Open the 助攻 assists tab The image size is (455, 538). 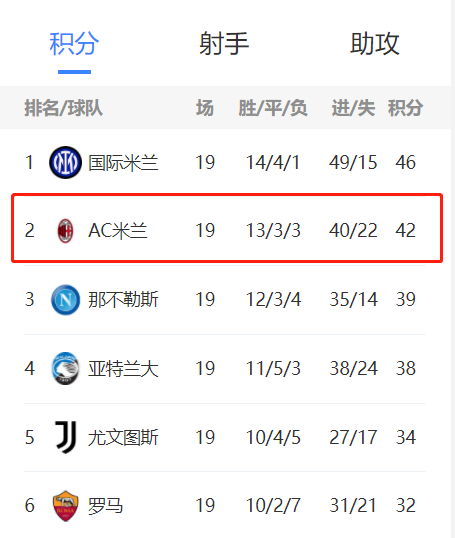375,44
